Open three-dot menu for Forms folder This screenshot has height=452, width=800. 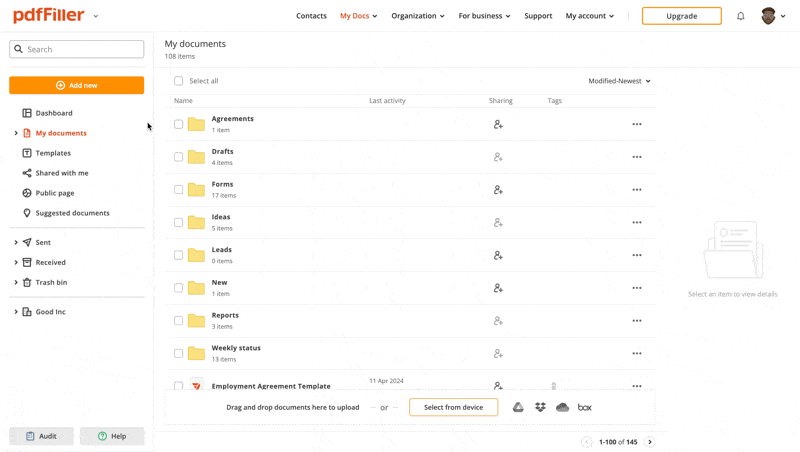coord(637,190)
